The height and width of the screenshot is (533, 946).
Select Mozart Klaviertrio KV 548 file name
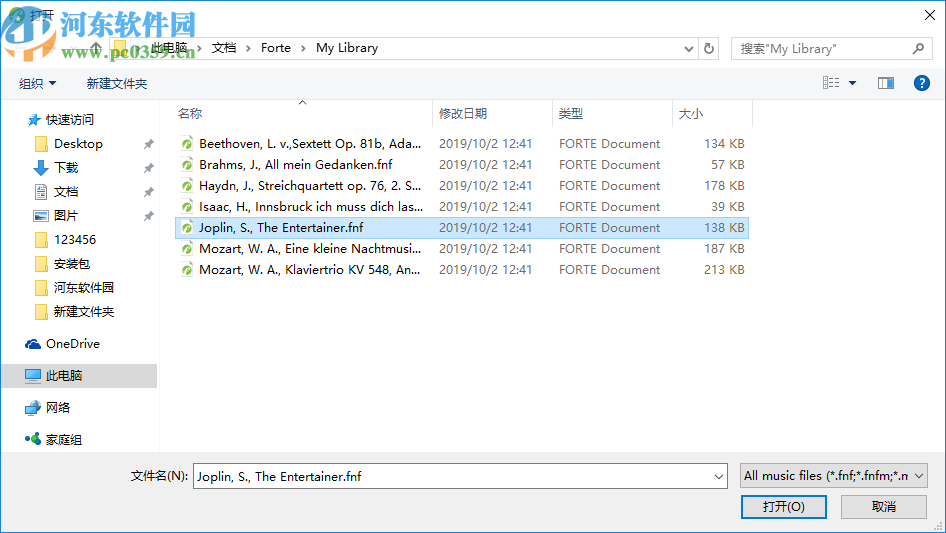coord(310,270)
